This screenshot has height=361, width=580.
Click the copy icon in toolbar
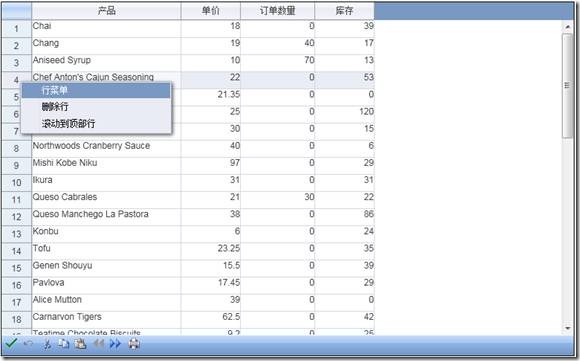point(64,344)
